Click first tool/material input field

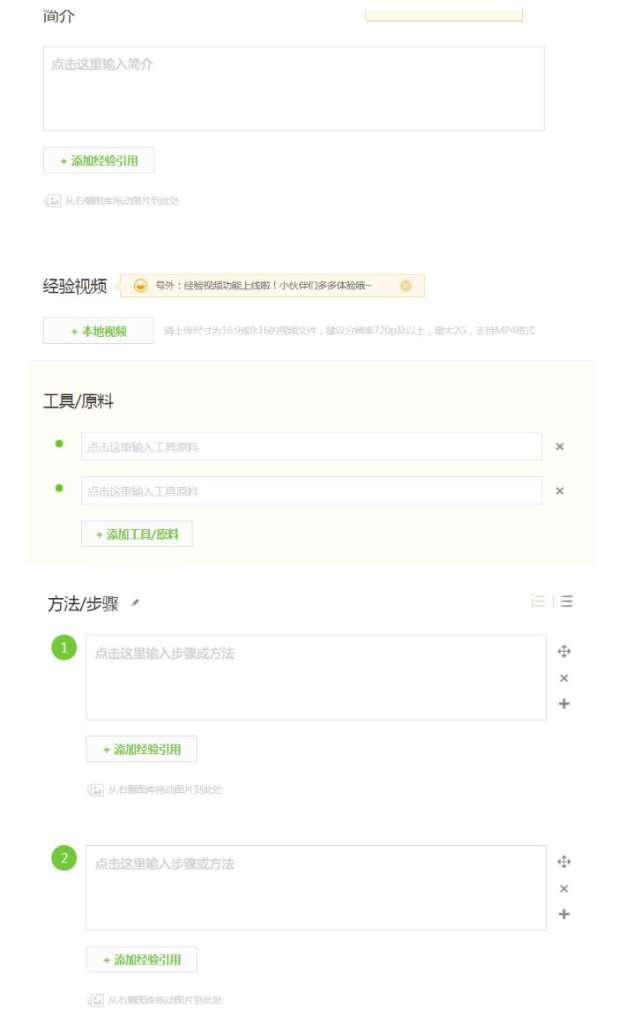click(x=311, y=447)
